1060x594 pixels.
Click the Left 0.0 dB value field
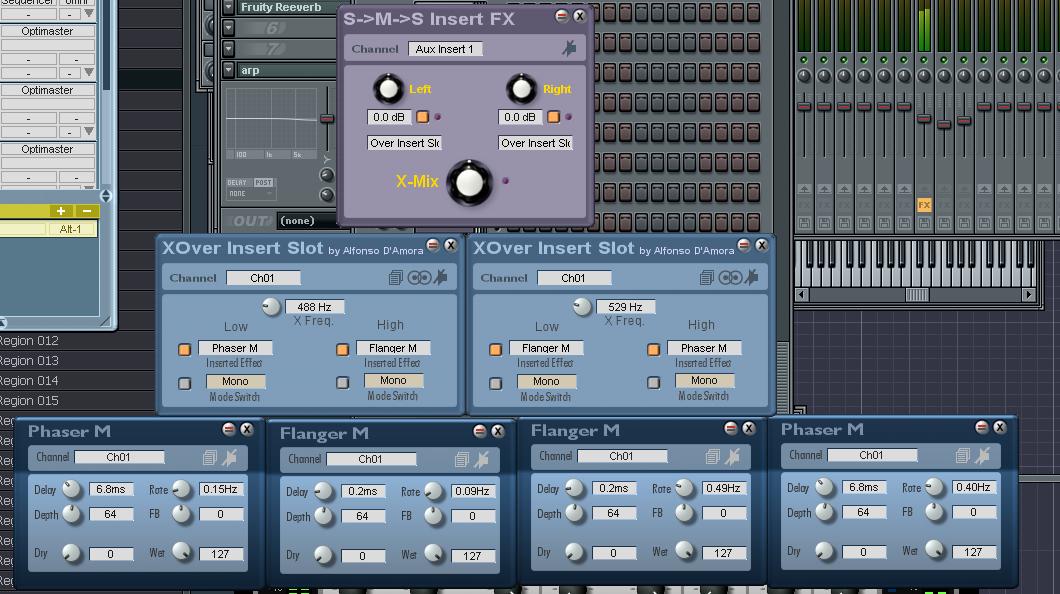389,117
